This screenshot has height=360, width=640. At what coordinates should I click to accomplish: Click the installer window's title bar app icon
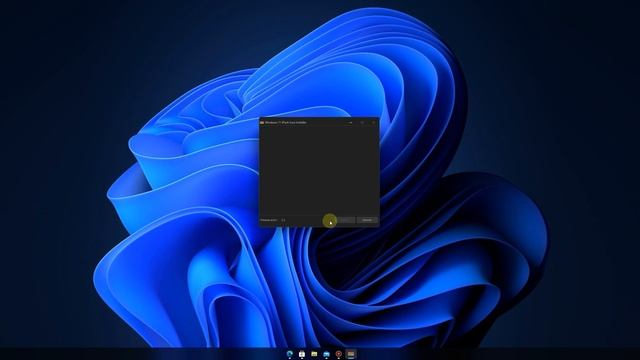262,122
